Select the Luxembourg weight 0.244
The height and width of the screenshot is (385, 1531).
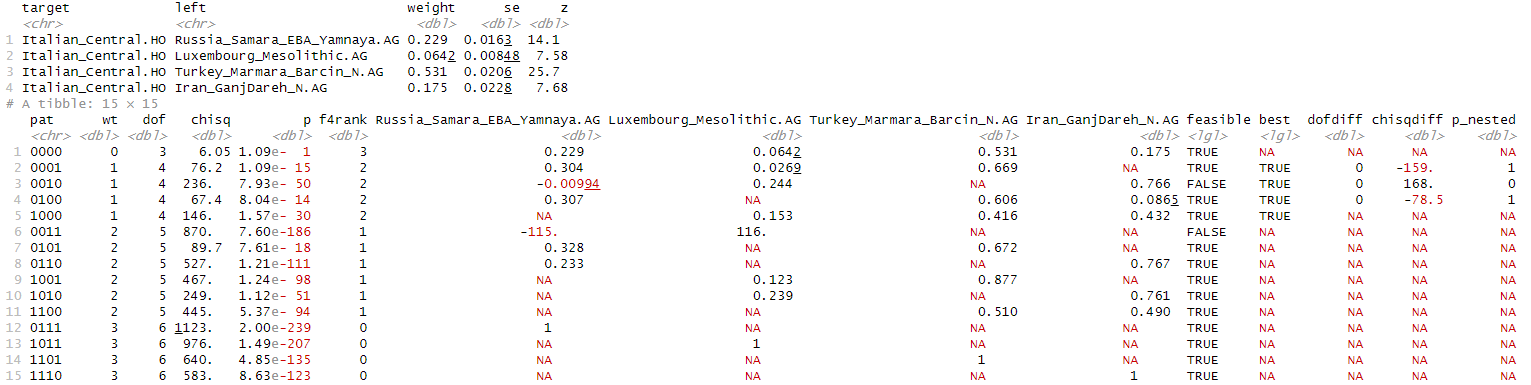(x=773, y=183)
